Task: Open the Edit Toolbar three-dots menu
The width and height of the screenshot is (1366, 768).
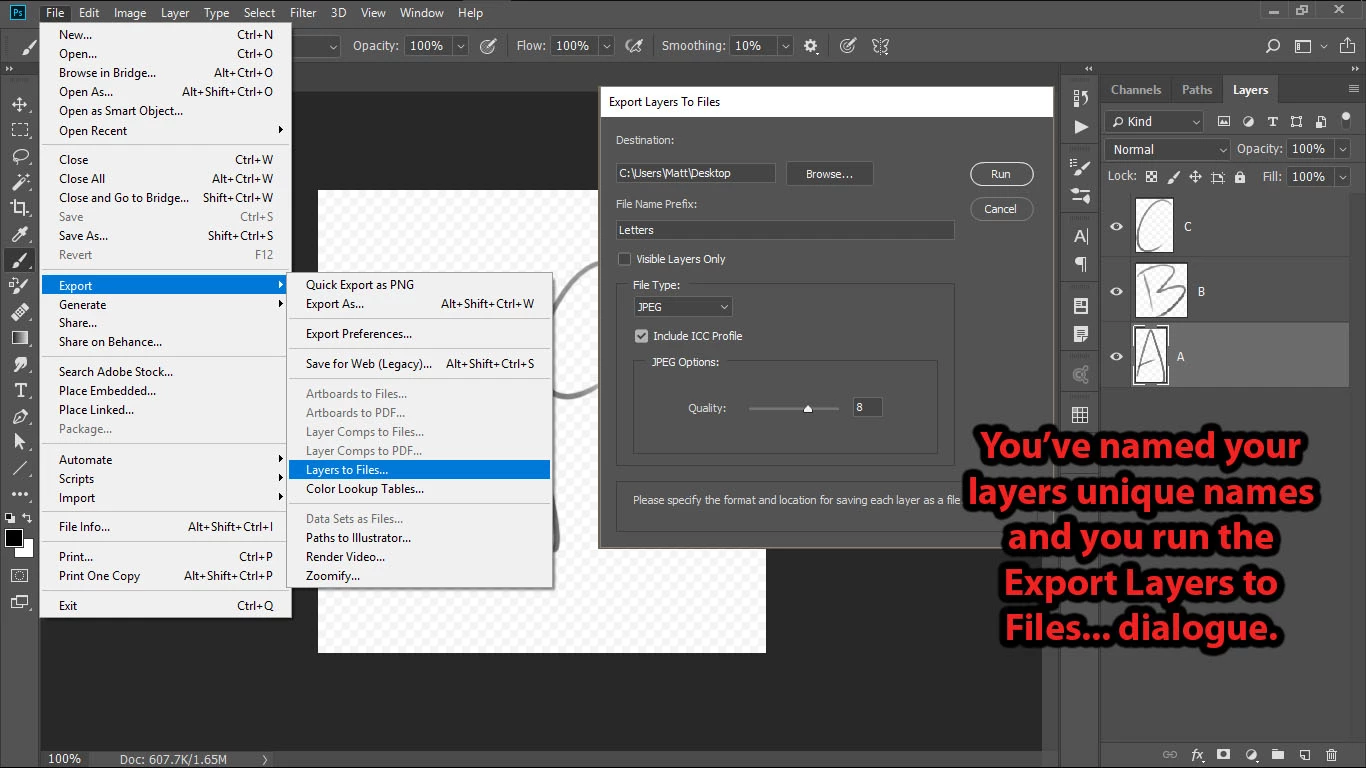Action: (x=19, y=494)
